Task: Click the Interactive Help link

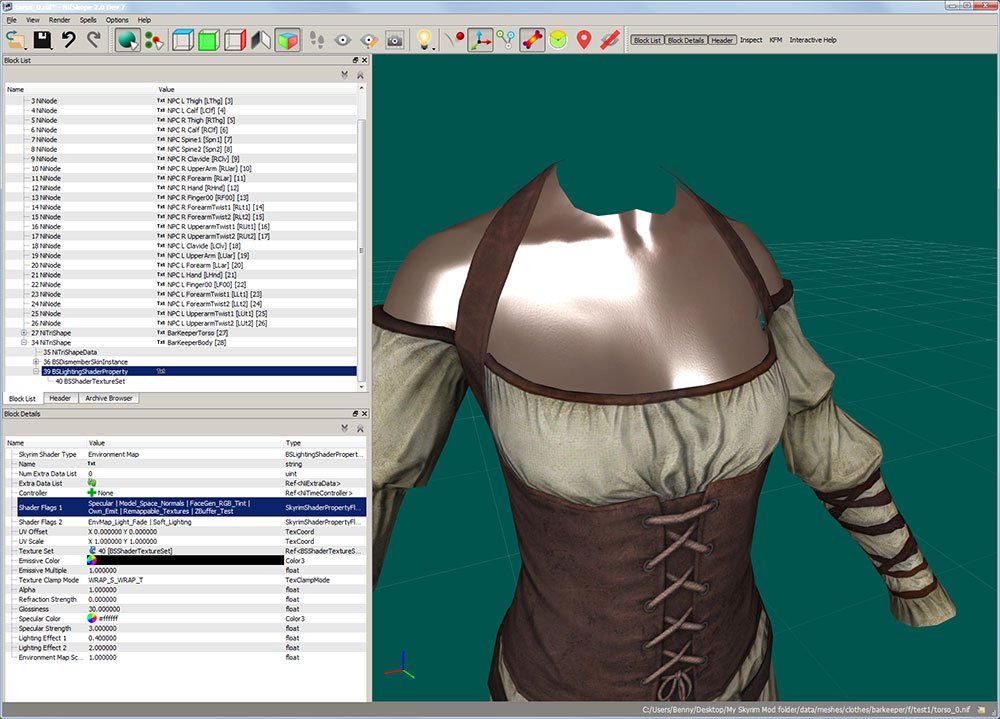Action: coord(813,40)
